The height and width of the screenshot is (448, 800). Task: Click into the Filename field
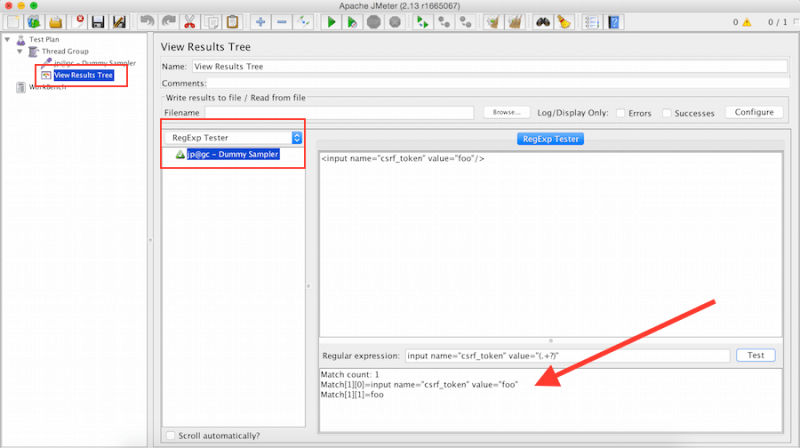[339, 112]
